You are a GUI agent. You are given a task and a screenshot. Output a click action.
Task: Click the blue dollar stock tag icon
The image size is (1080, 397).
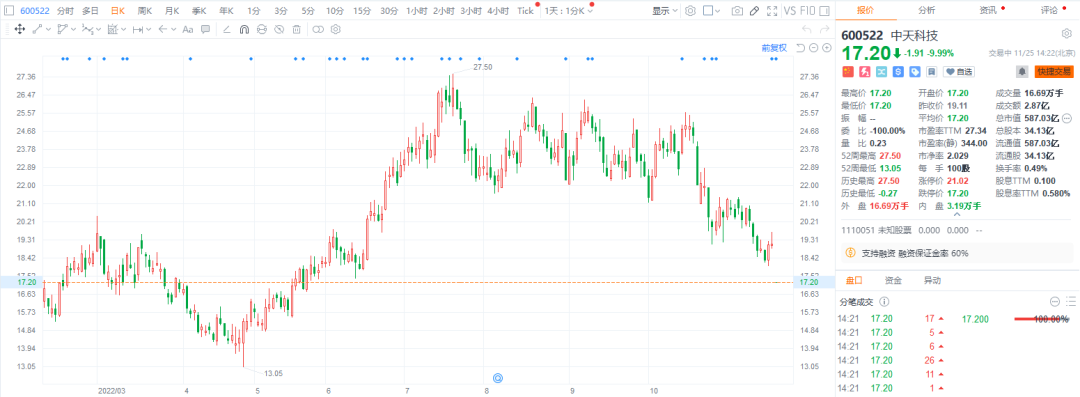click(x=898, y=72)
